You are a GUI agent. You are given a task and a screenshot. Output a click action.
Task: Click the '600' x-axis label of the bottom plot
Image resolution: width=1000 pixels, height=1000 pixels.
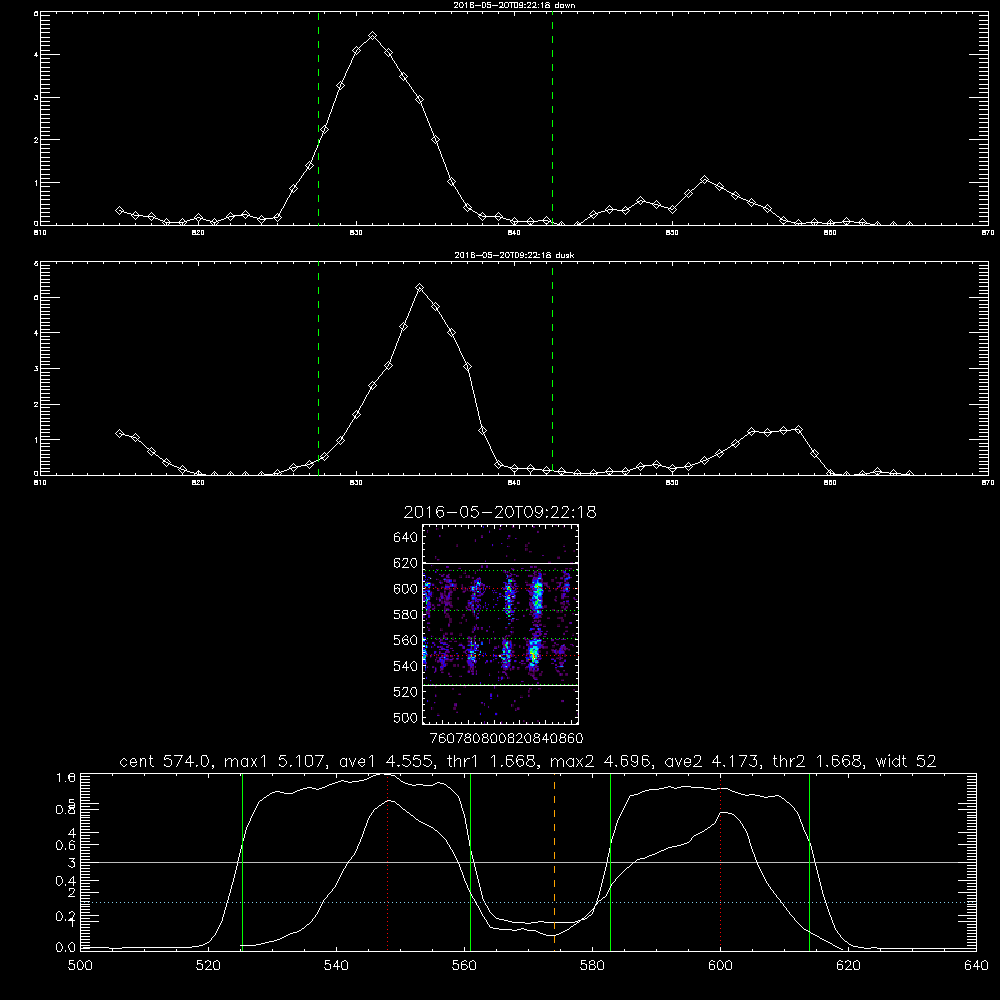pos(720,966)
